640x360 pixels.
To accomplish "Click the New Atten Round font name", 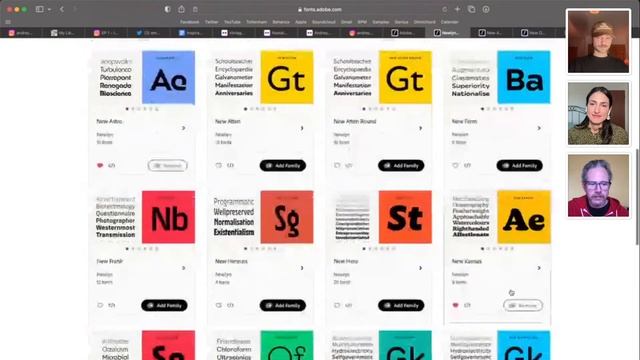I will coord(354,121).
